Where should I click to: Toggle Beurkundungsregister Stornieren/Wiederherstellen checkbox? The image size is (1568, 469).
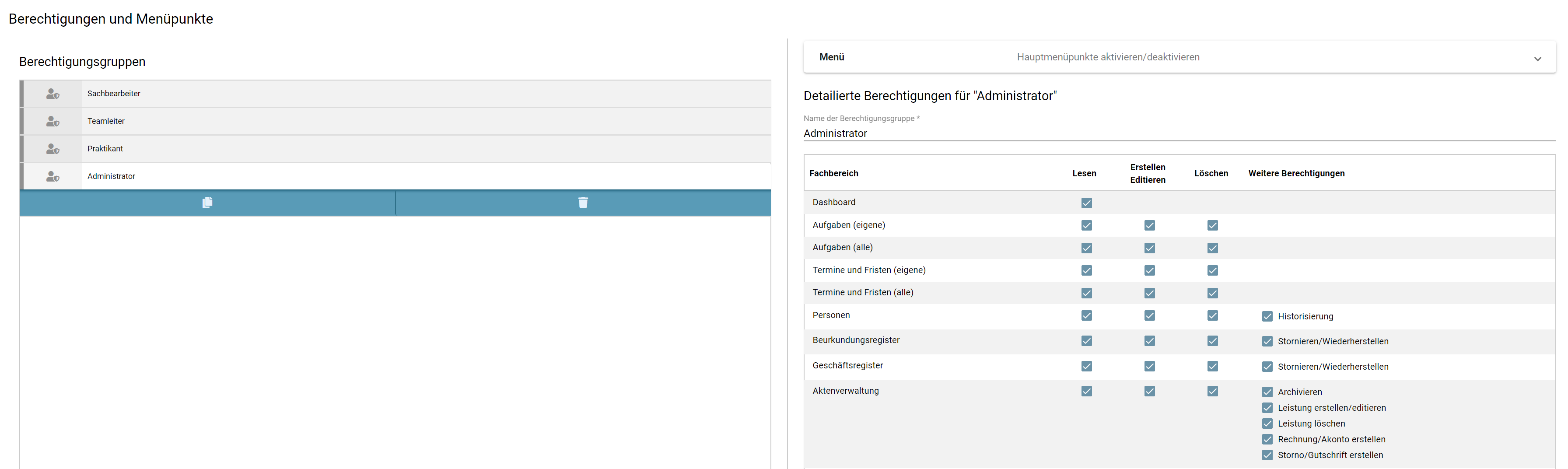coord(1267,341)
